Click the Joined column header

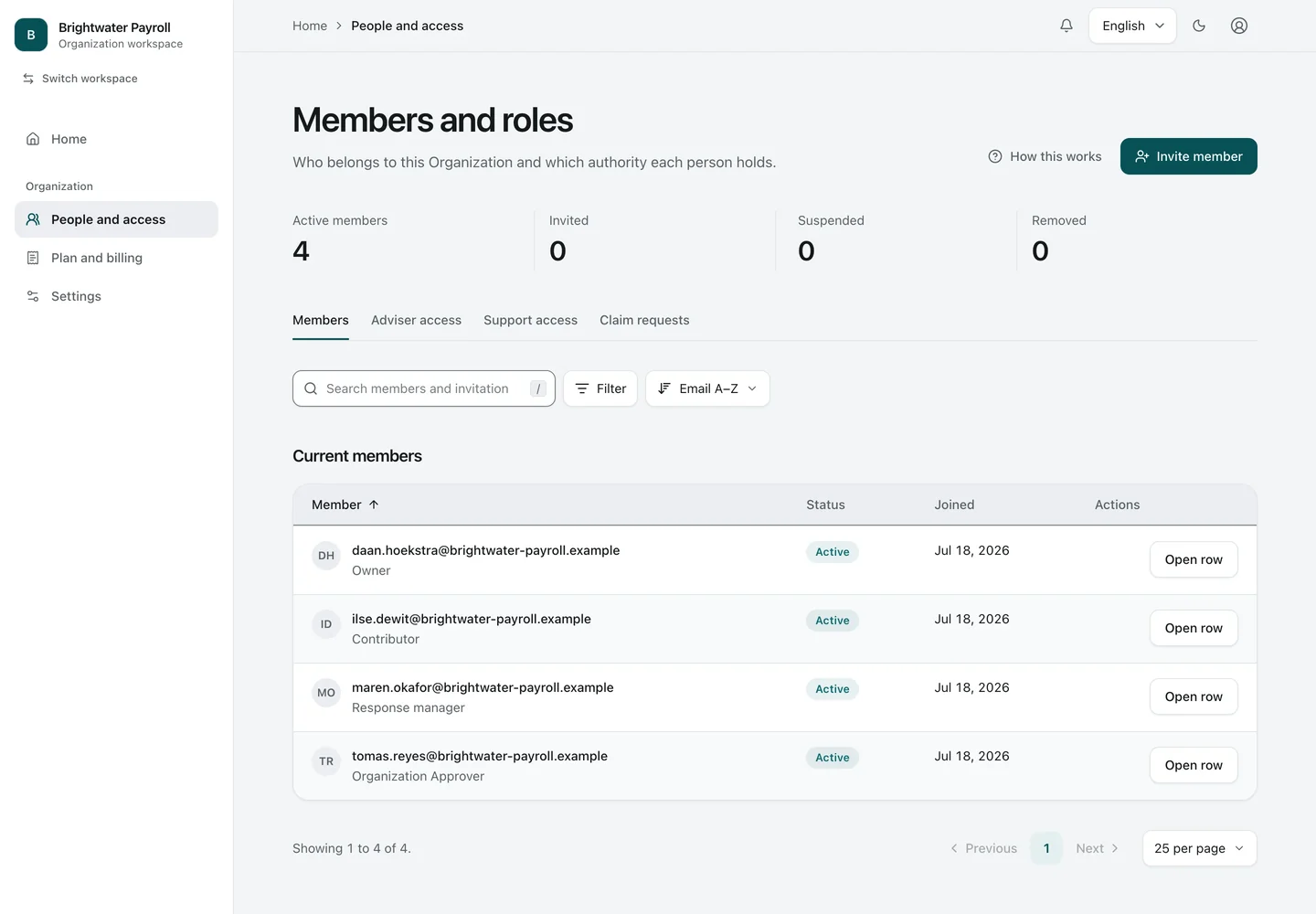click(x=954, y=505)
